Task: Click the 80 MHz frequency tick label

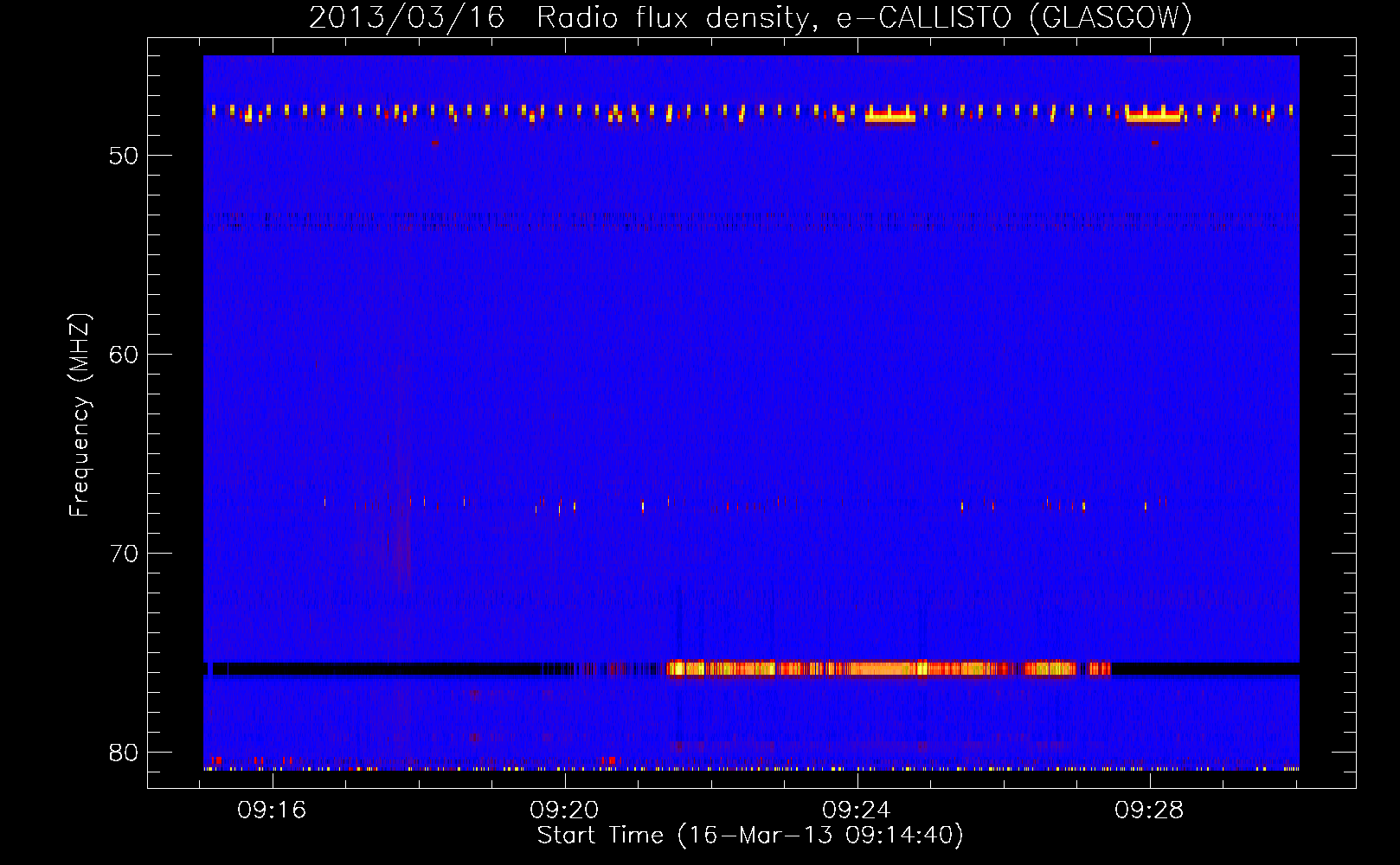Action: (124, 753)
